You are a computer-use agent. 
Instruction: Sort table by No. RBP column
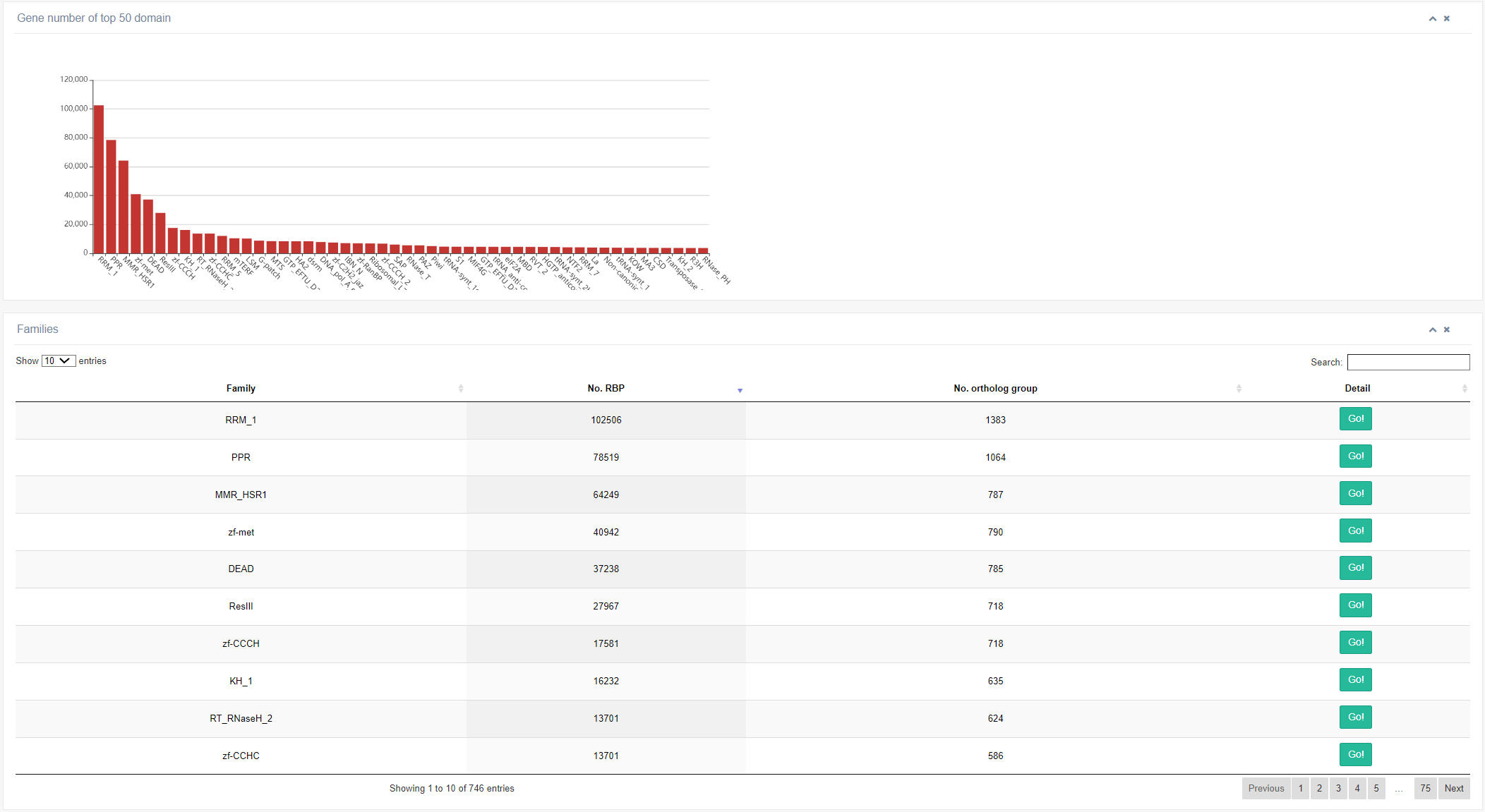click(x=606, y=389)
